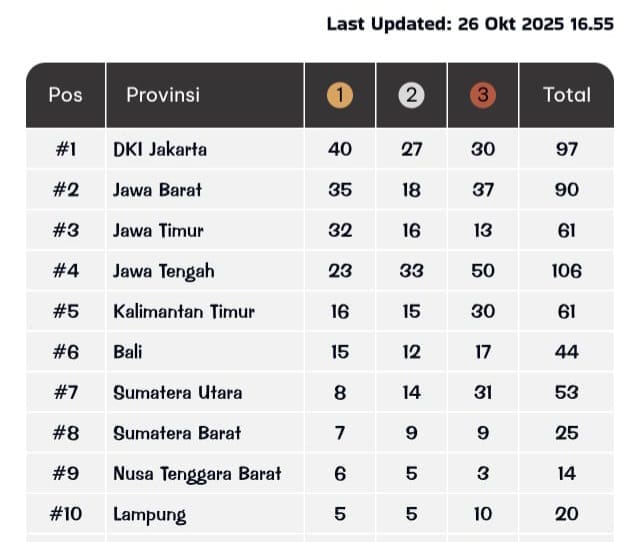Open the Jawa Tengah province entry

(164, 271)
